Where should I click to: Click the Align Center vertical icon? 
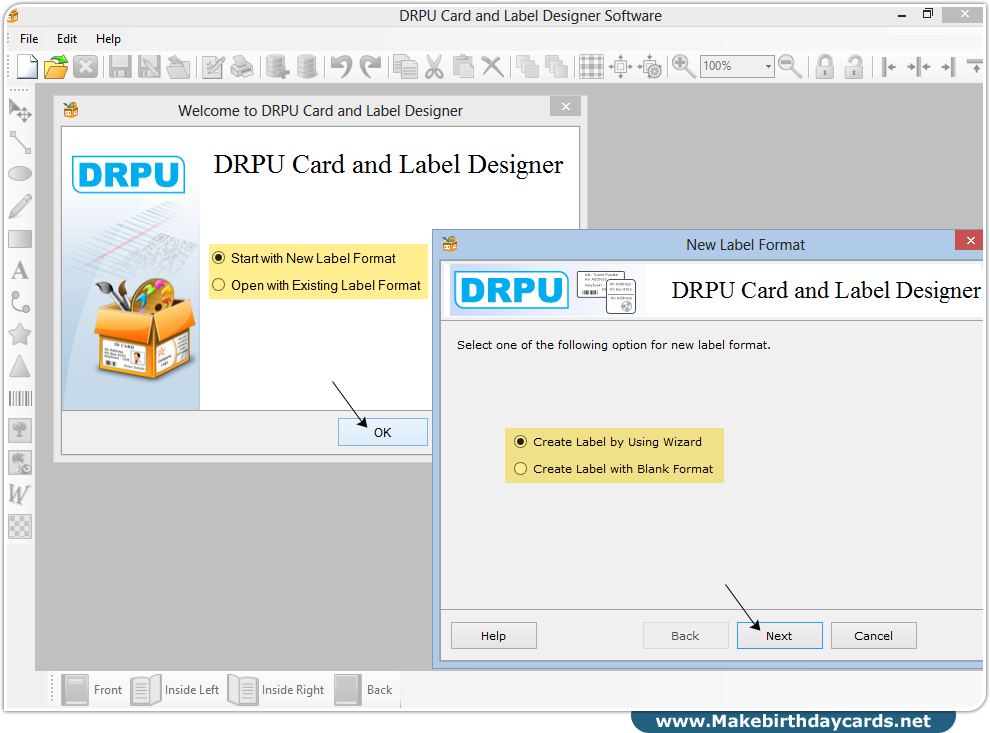[x=919, y=66]
